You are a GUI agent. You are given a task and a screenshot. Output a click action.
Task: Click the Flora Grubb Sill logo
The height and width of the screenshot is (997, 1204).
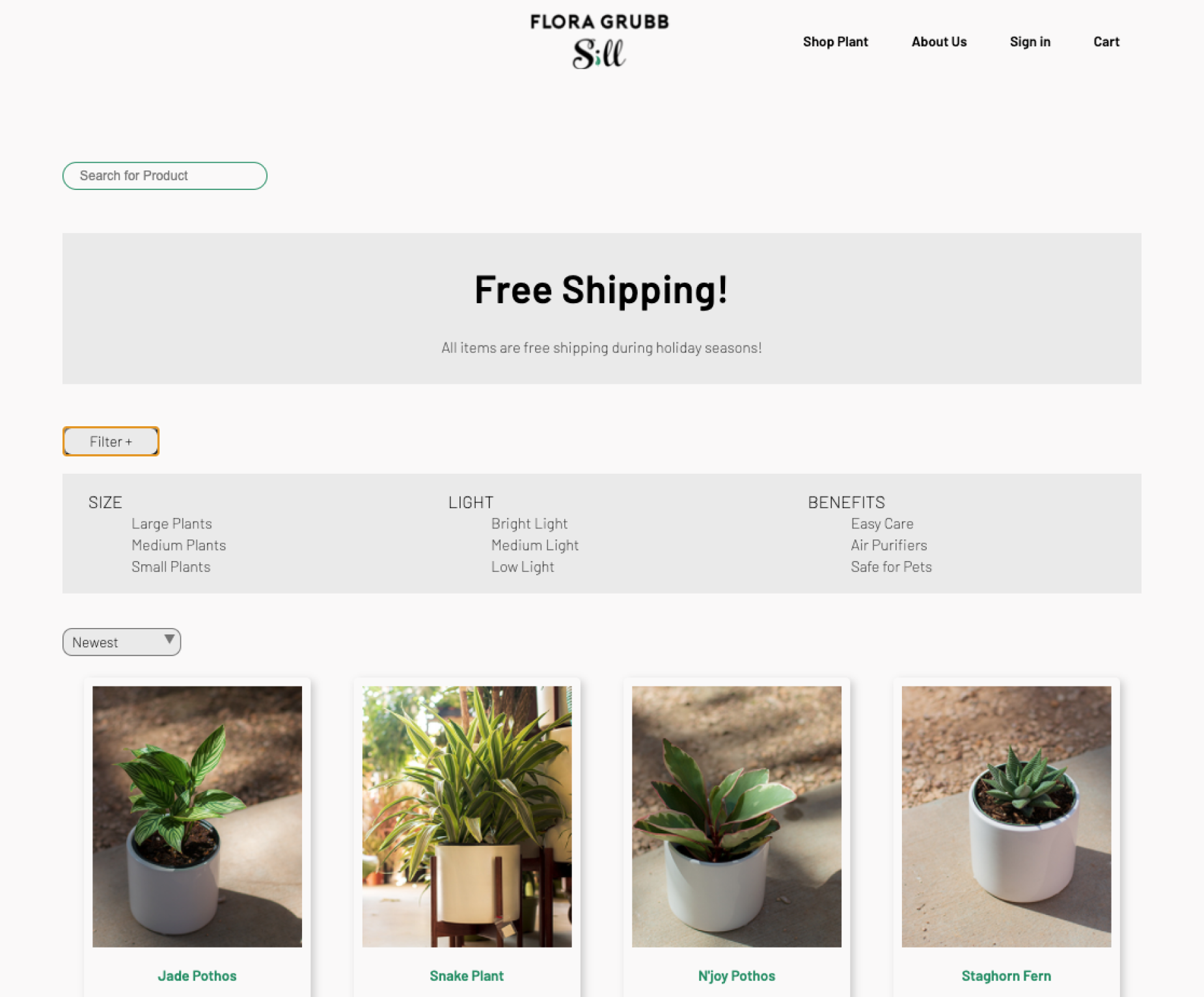(599, 42)
